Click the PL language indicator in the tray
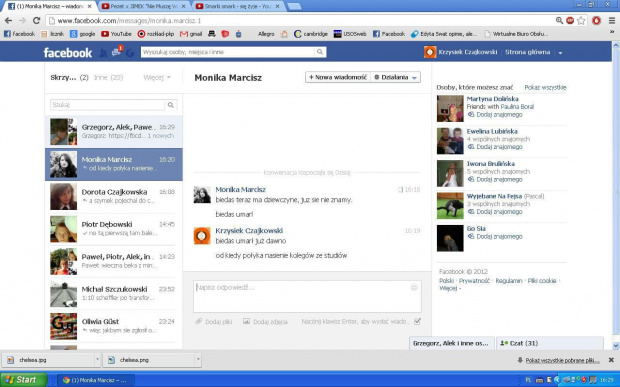The height and width of the screenshot is (387, 620). 528,380
